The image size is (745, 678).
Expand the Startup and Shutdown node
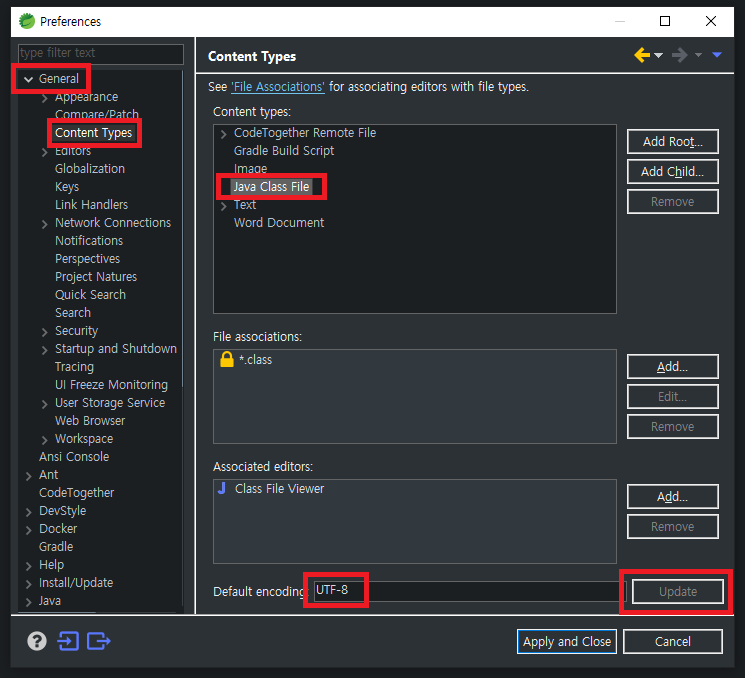pyautogui.click(x=45, y=350)
